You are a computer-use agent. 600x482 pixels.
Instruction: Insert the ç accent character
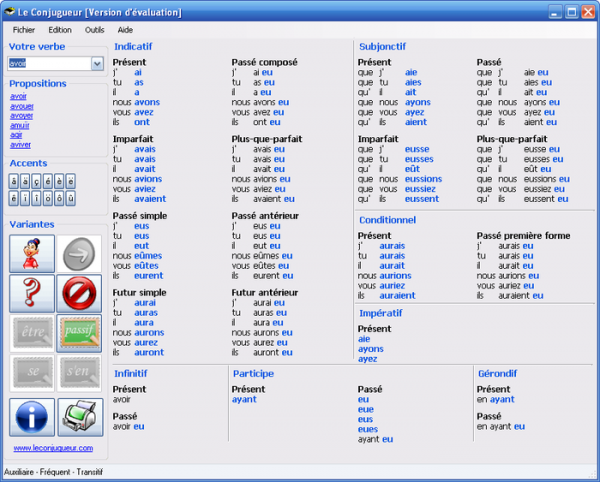tap(36, 181)
